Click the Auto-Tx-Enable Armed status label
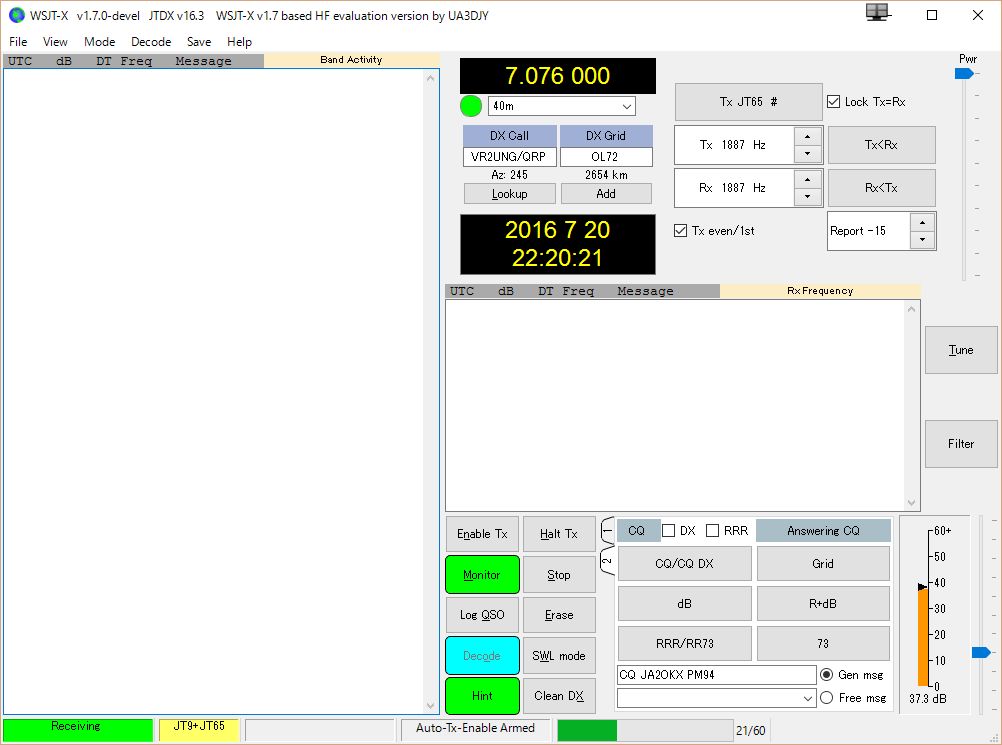Screen dimensions: 1002x745 (475, 728)
